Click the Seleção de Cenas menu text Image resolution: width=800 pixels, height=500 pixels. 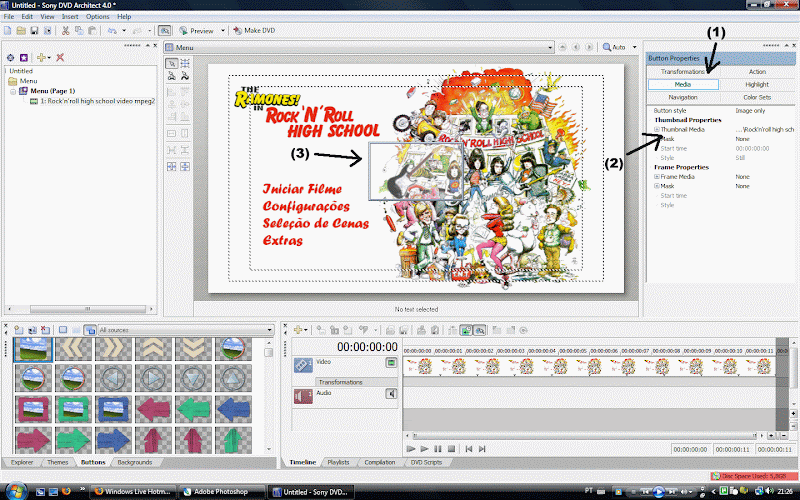click(316, 223)
